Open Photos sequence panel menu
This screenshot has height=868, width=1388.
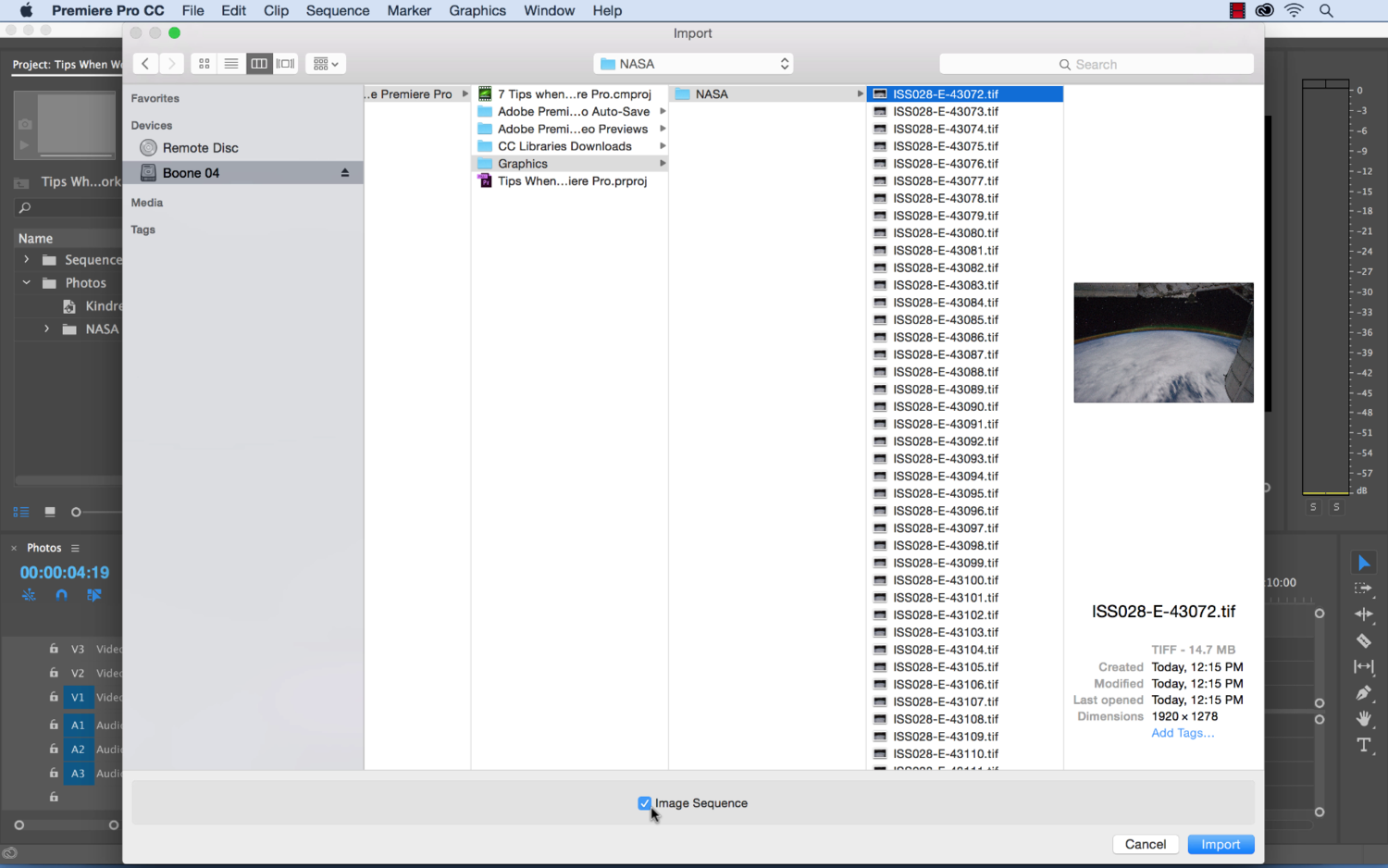click(75, 548)
